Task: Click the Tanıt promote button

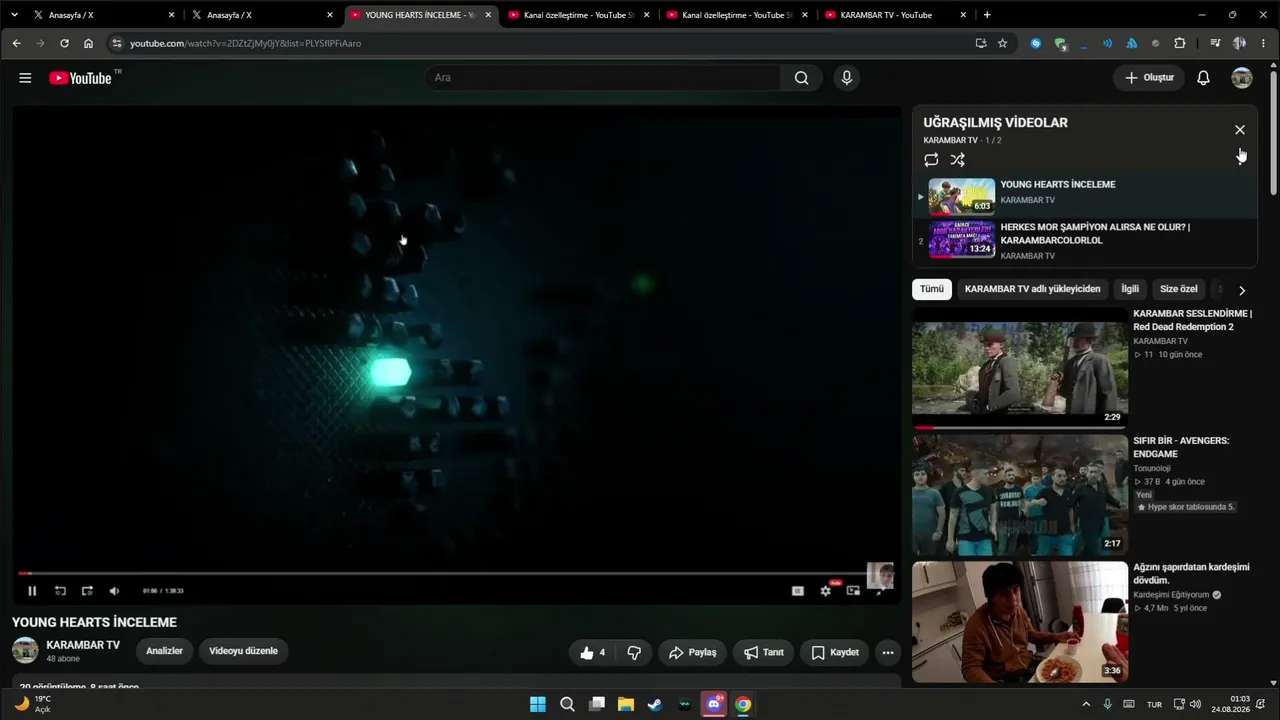Action: tap(764, 653)
